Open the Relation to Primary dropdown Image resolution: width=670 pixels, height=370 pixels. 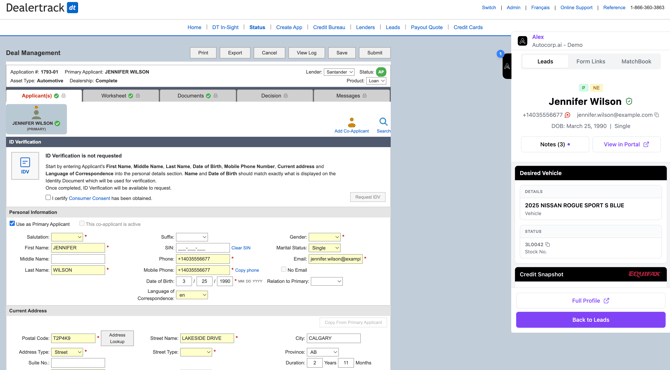(x=326, y=281)
